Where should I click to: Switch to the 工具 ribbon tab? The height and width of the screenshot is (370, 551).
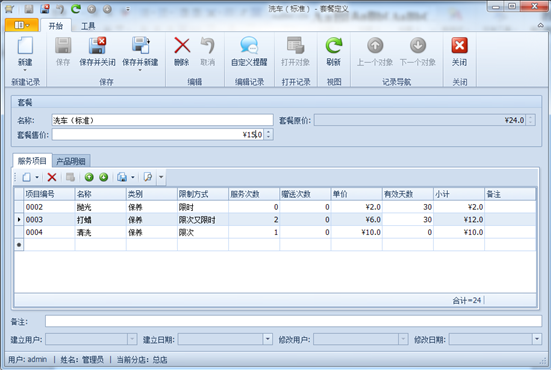(x=88, y=26)
